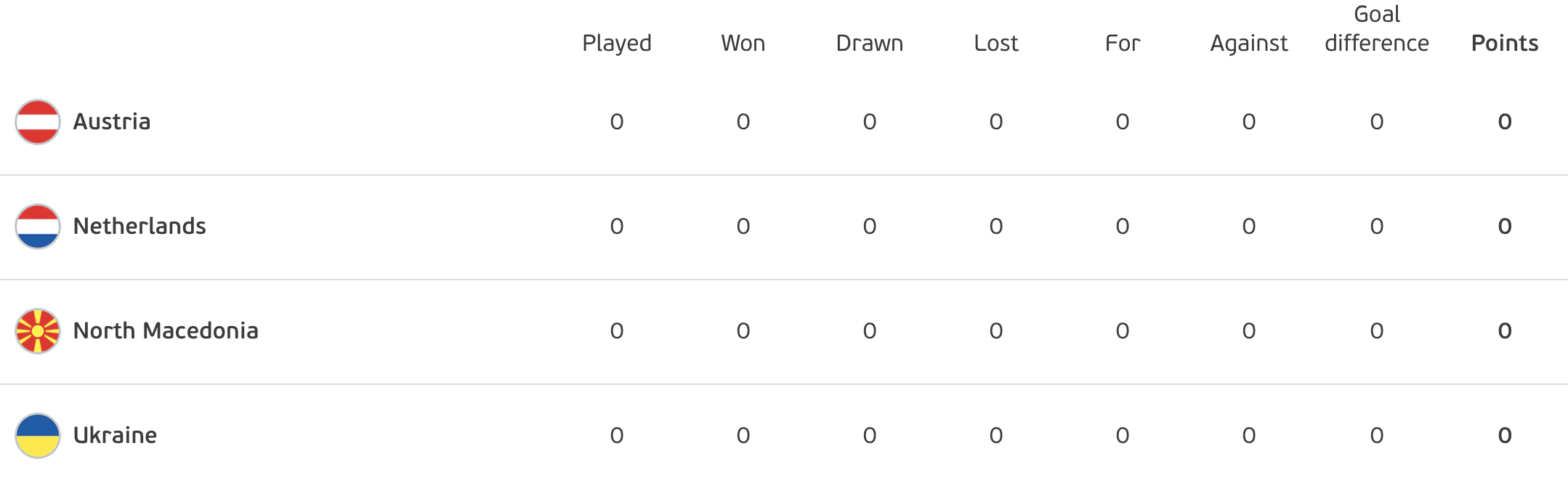The height and width of the screenshot is (504, 1568).
Task: Select the For column header
Action: (x=1123, y=44)
